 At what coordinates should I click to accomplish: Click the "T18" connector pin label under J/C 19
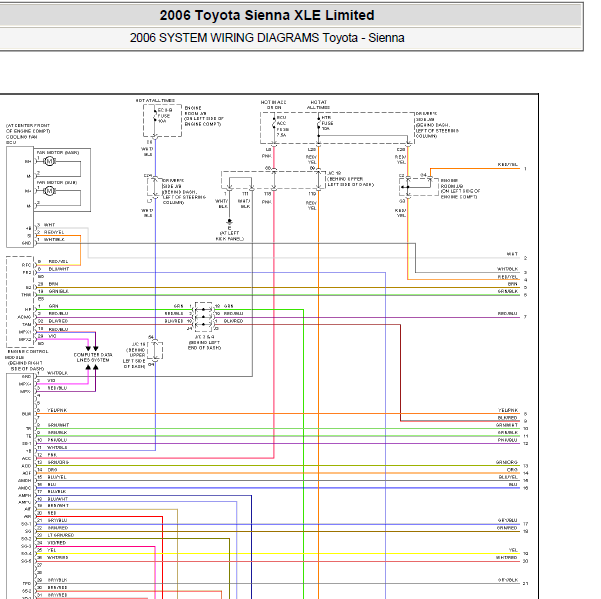267,194
